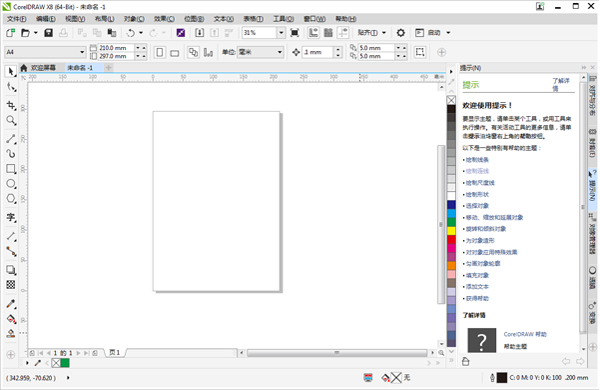Image resolution: width=600 pixels, height=390 pixels.
Task: Select the Rectangle tool
Action: [x=11, y=169]
